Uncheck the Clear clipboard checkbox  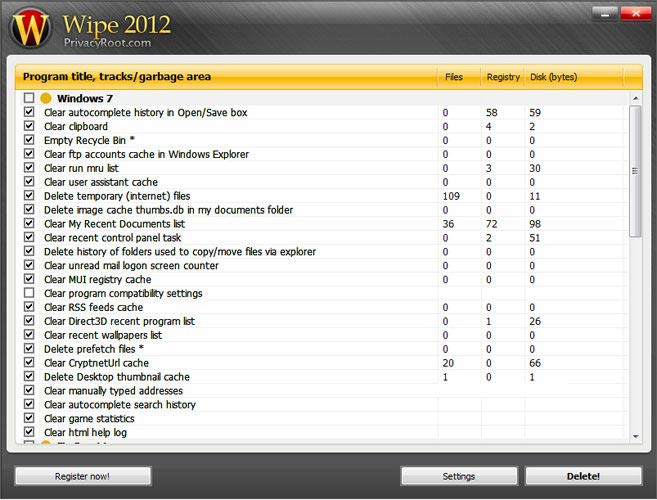(29, 126)
